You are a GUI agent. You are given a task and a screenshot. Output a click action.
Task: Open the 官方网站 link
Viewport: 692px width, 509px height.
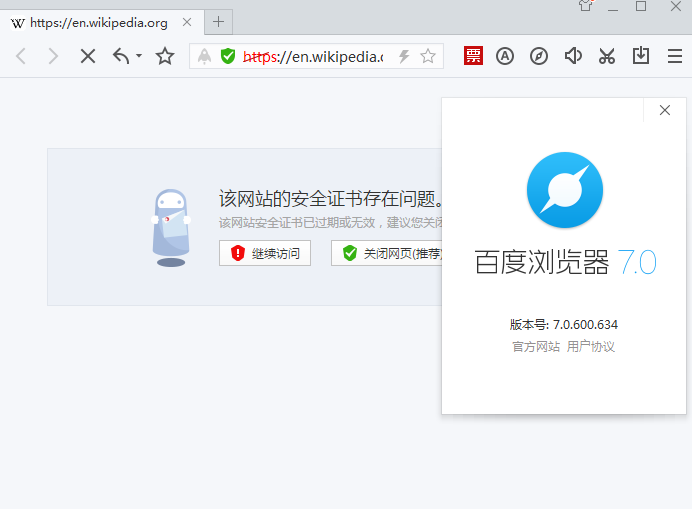pos(536,347)
